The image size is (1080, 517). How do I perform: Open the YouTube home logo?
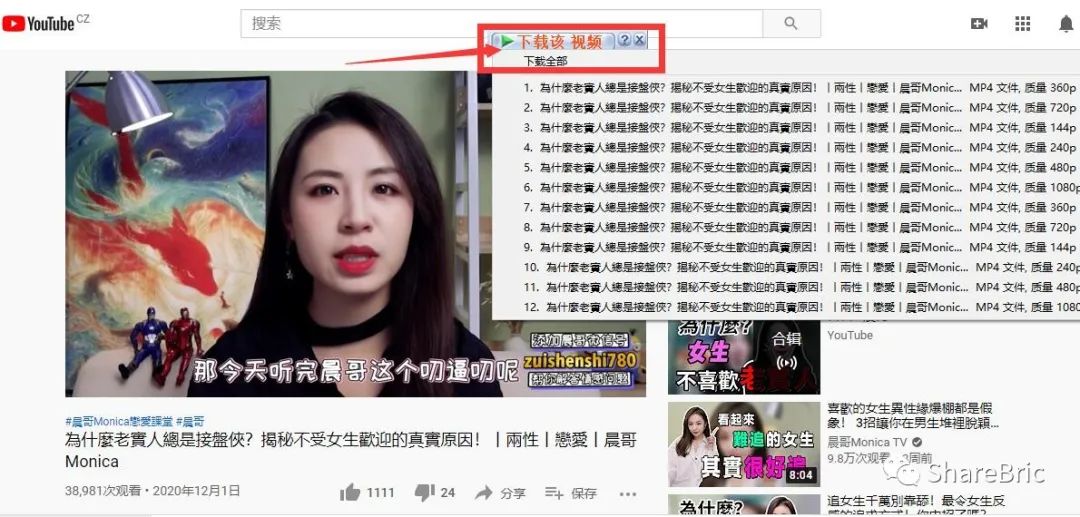[x=38, y=24]
